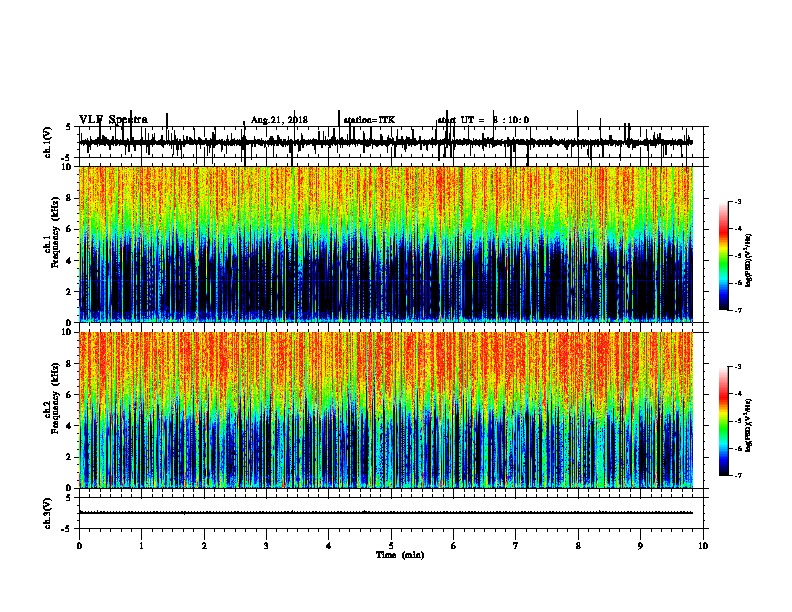This screenshot has width=792, height=612.
Task: Click the ch.2 spectrogram panel
Action: click(386, 410)
